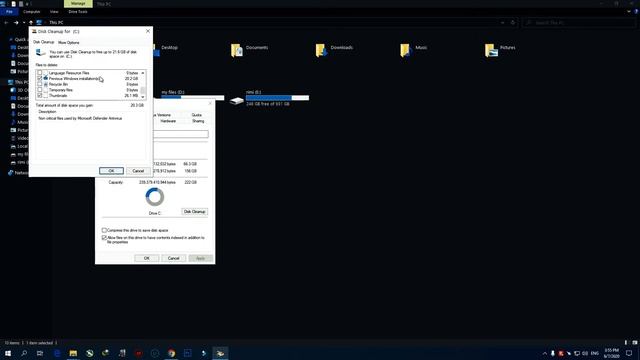Screen dimensions: 640x360
Task: Go back in File Explorer
Action: (6, 22)
